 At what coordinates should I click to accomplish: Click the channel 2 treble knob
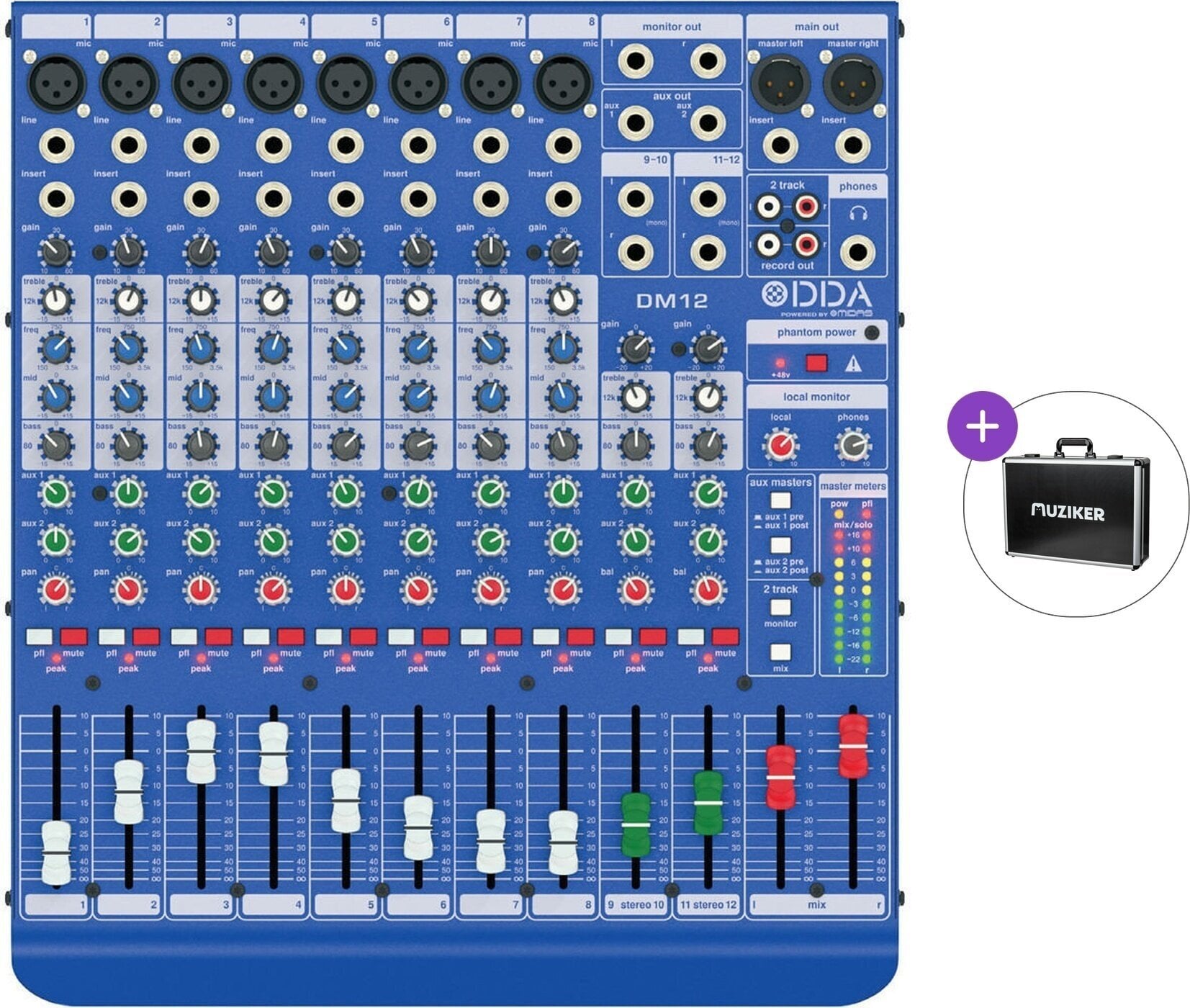tap(129, 301)
